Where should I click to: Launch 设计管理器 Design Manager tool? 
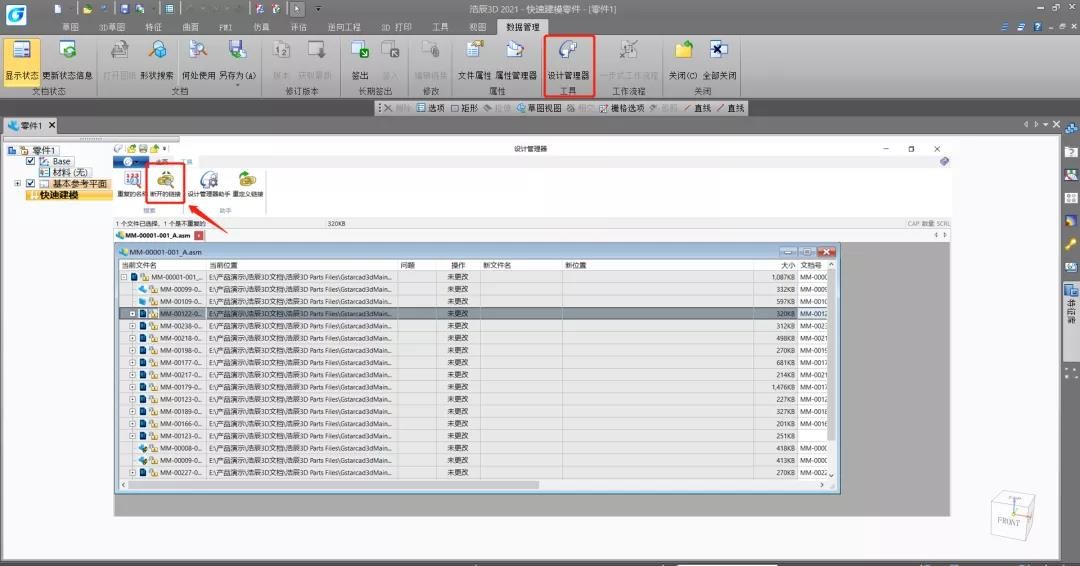point(568,61)
